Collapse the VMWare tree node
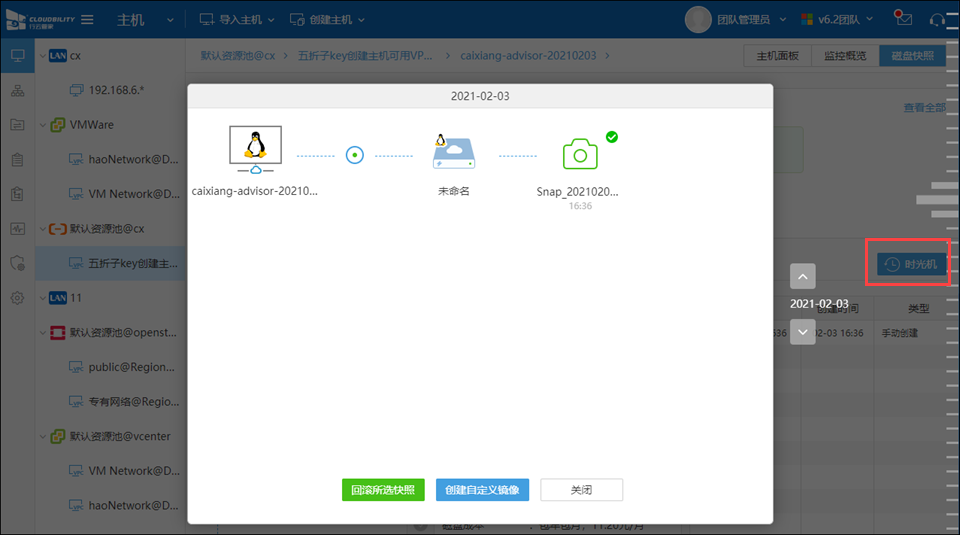The width and height of the screenshot is (960, 535). pos(41,125)
